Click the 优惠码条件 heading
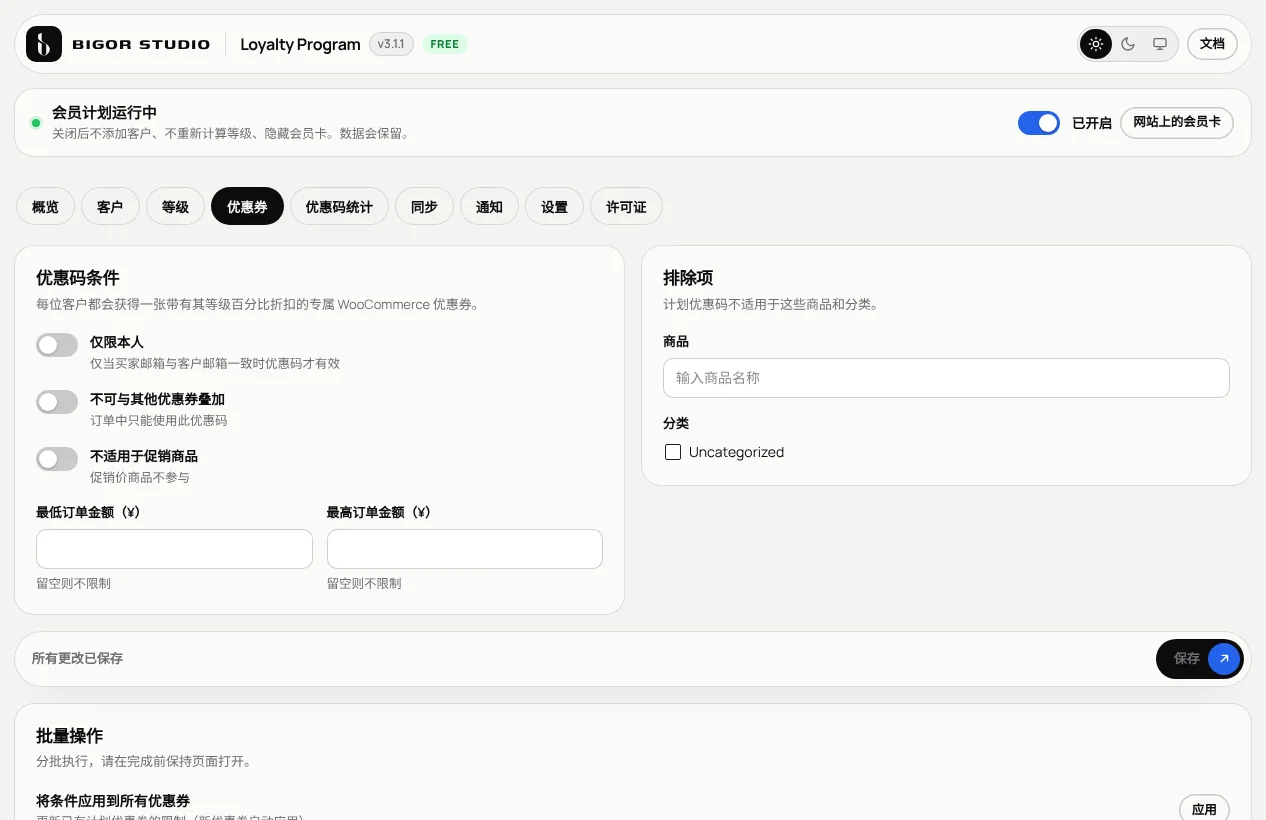1266x820 pixels. 78,278
